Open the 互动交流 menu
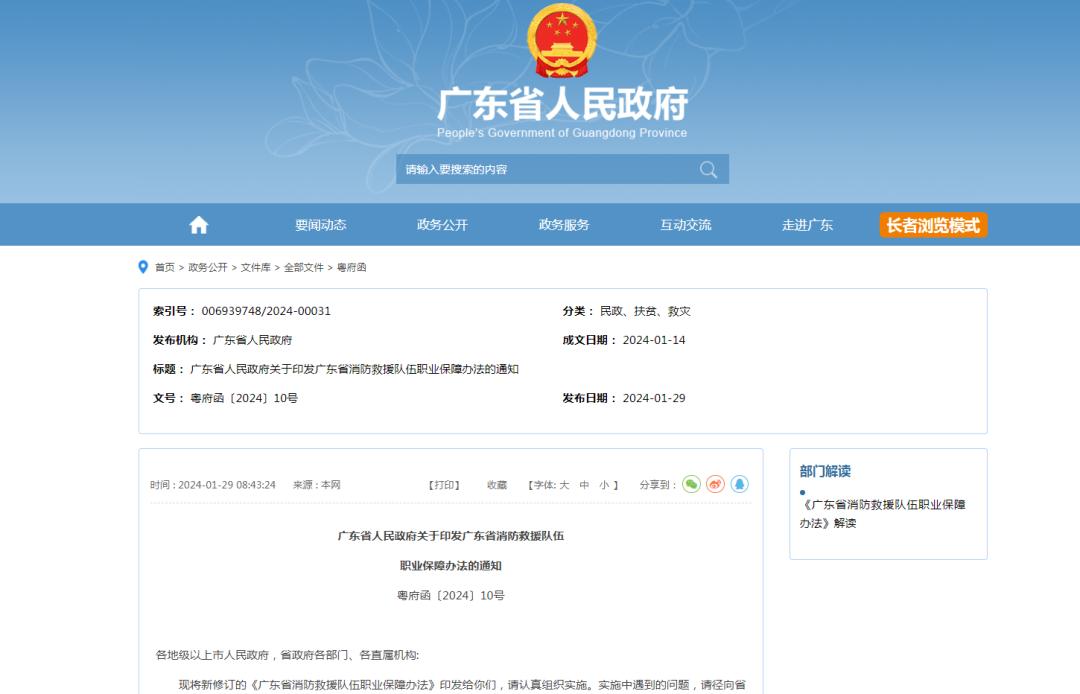Image resolution: width=1080 pixels, height=694 pixels. pos(686,225)
